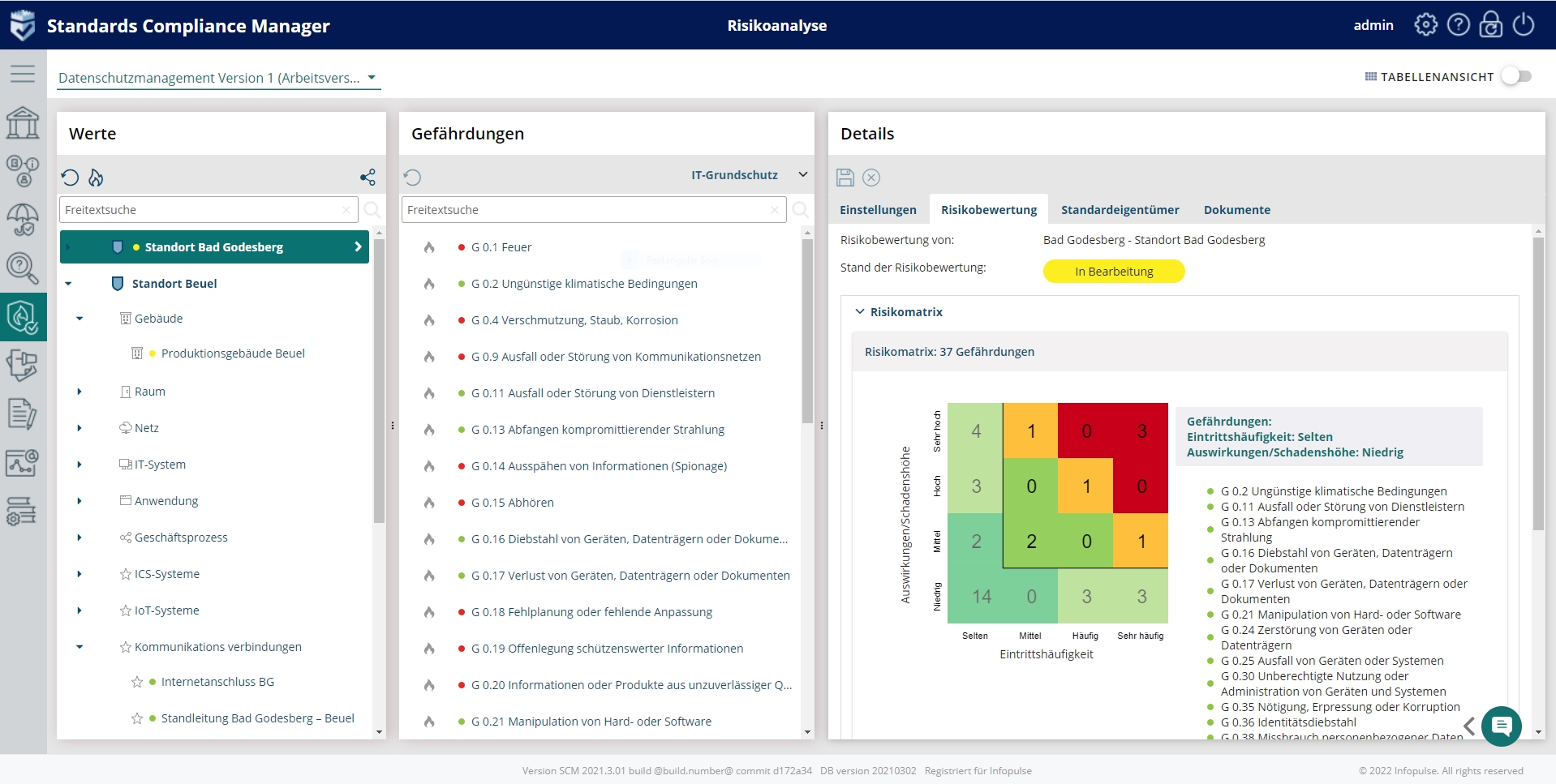The image size is (1556, 784).
Task: Open the hamburger menu in the sidebar
Action: [x=23, y=74]
